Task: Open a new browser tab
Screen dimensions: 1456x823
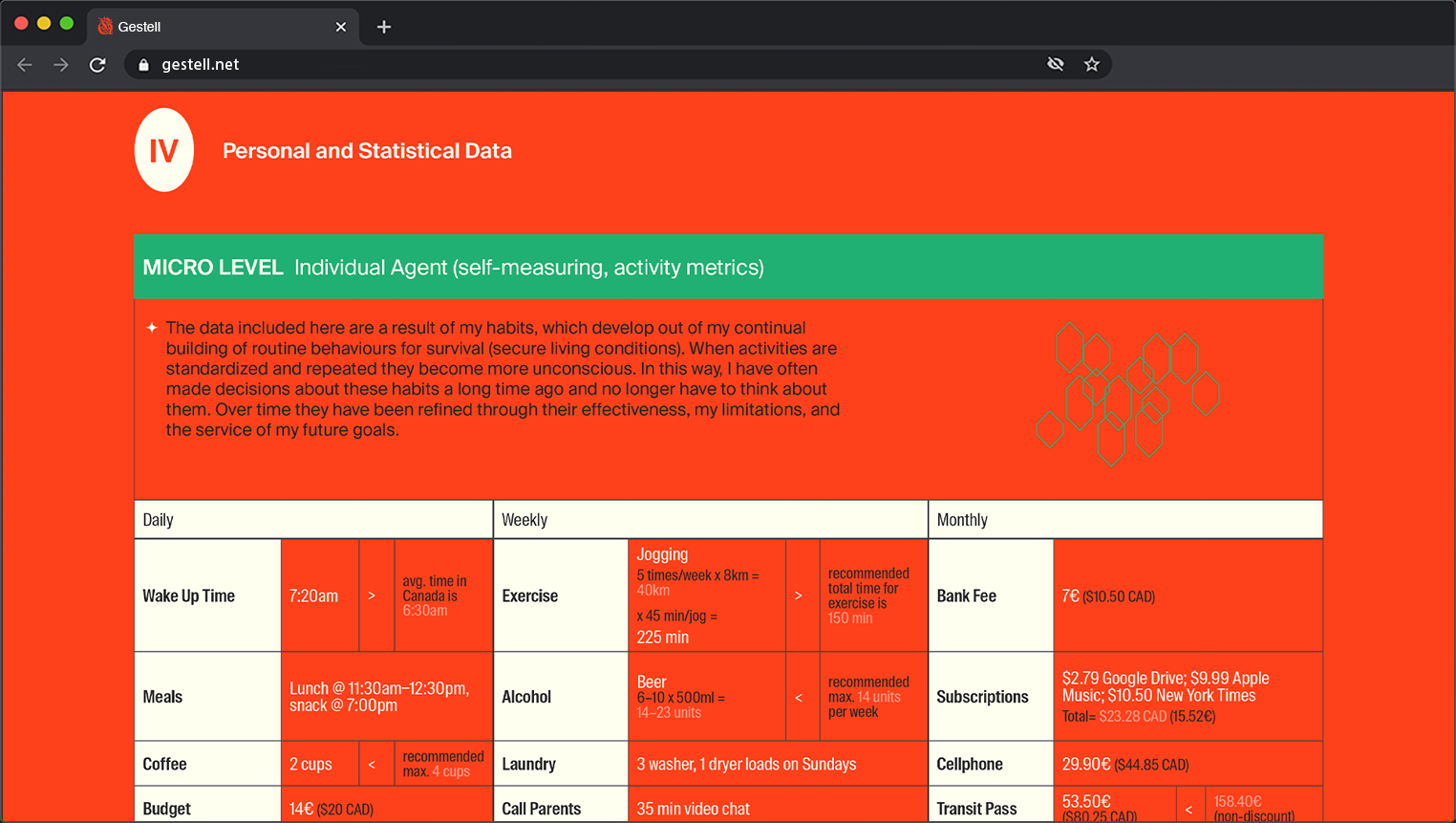Action: tap(384, 27)
